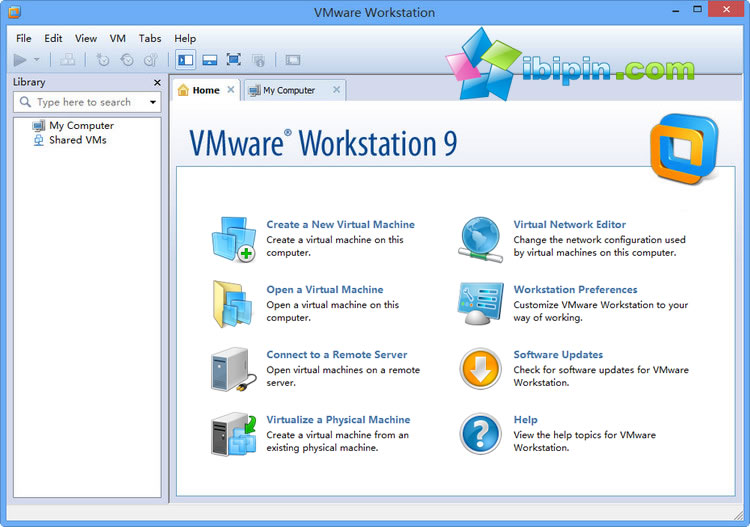Click the Open a Virtual Machine folder icon
The image size is (750, 527).
232,304
